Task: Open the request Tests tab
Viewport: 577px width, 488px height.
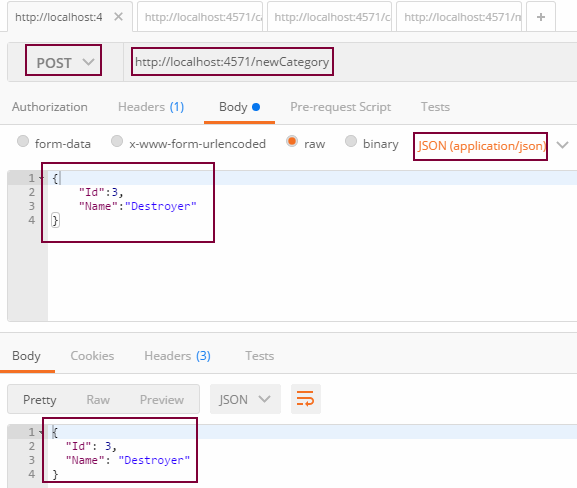Action: [435, 107]
